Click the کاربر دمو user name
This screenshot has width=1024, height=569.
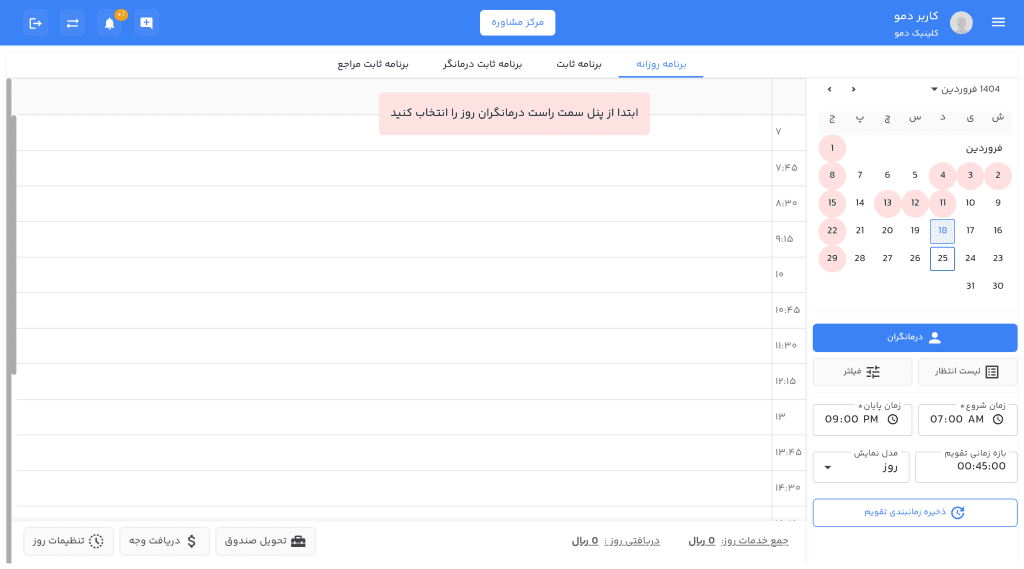pyautogui.click(x=916, y=16)
